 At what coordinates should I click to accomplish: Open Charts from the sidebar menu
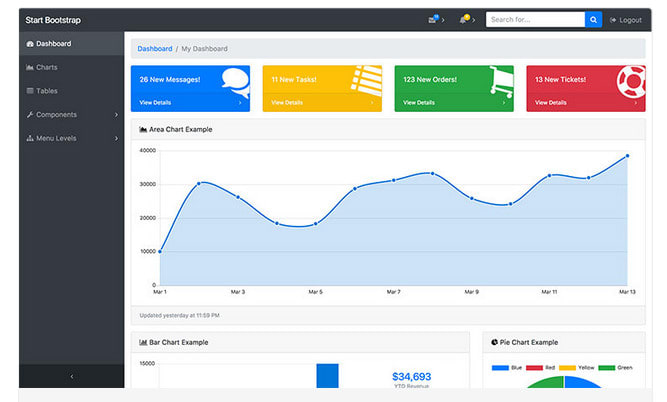[x=71, y=67]
